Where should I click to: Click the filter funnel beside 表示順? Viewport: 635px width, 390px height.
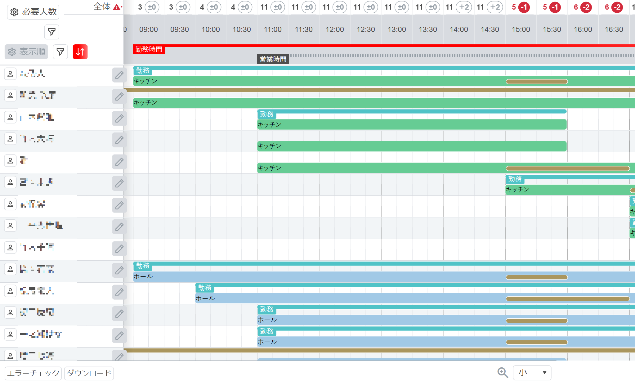60,51
